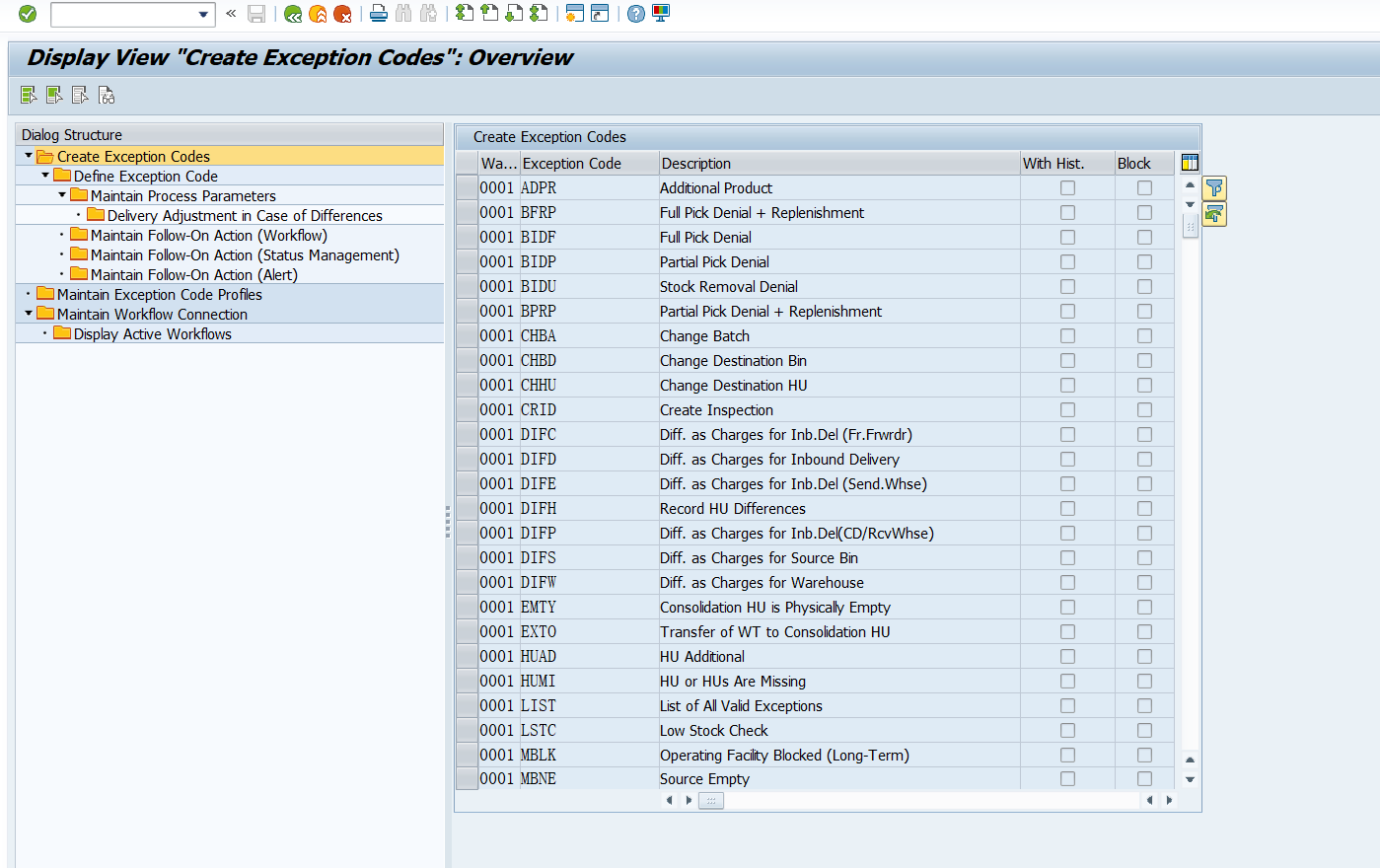Open the Customize Local Layout monitor icon

coord(661,14)
